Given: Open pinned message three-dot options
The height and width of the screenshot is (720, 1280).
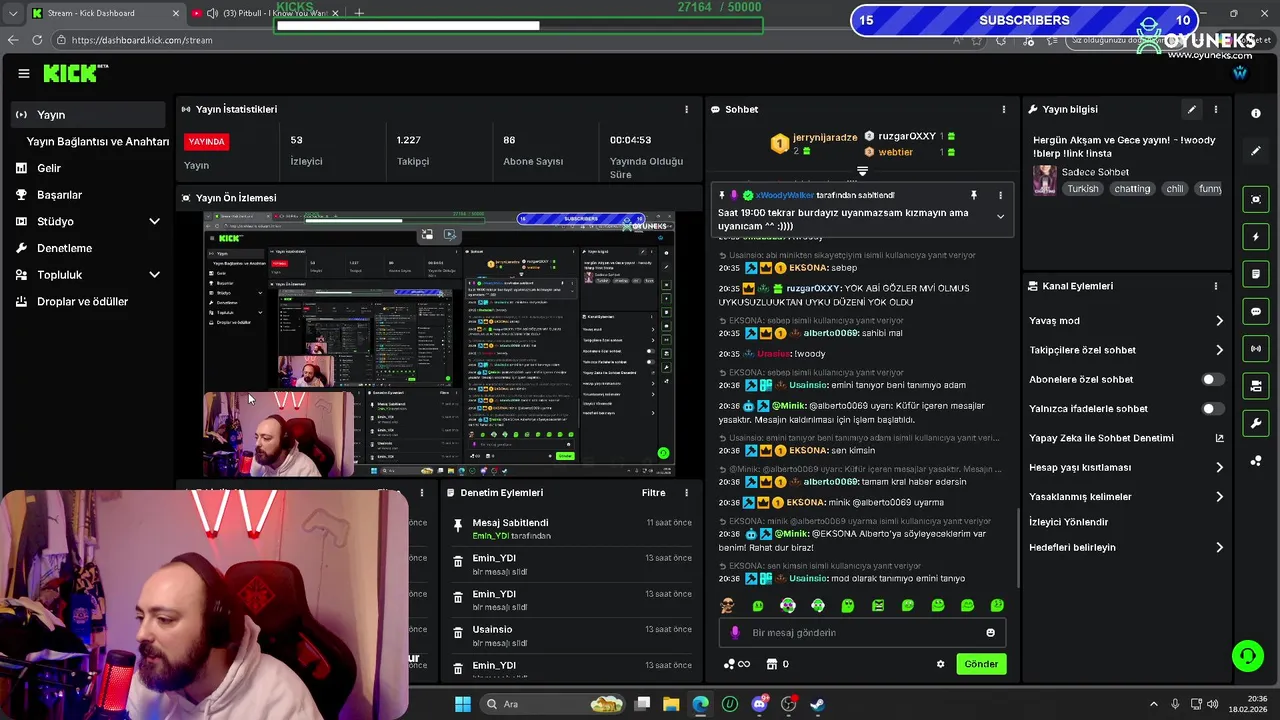Looking at the screenshot, I should coord(1000,195).
